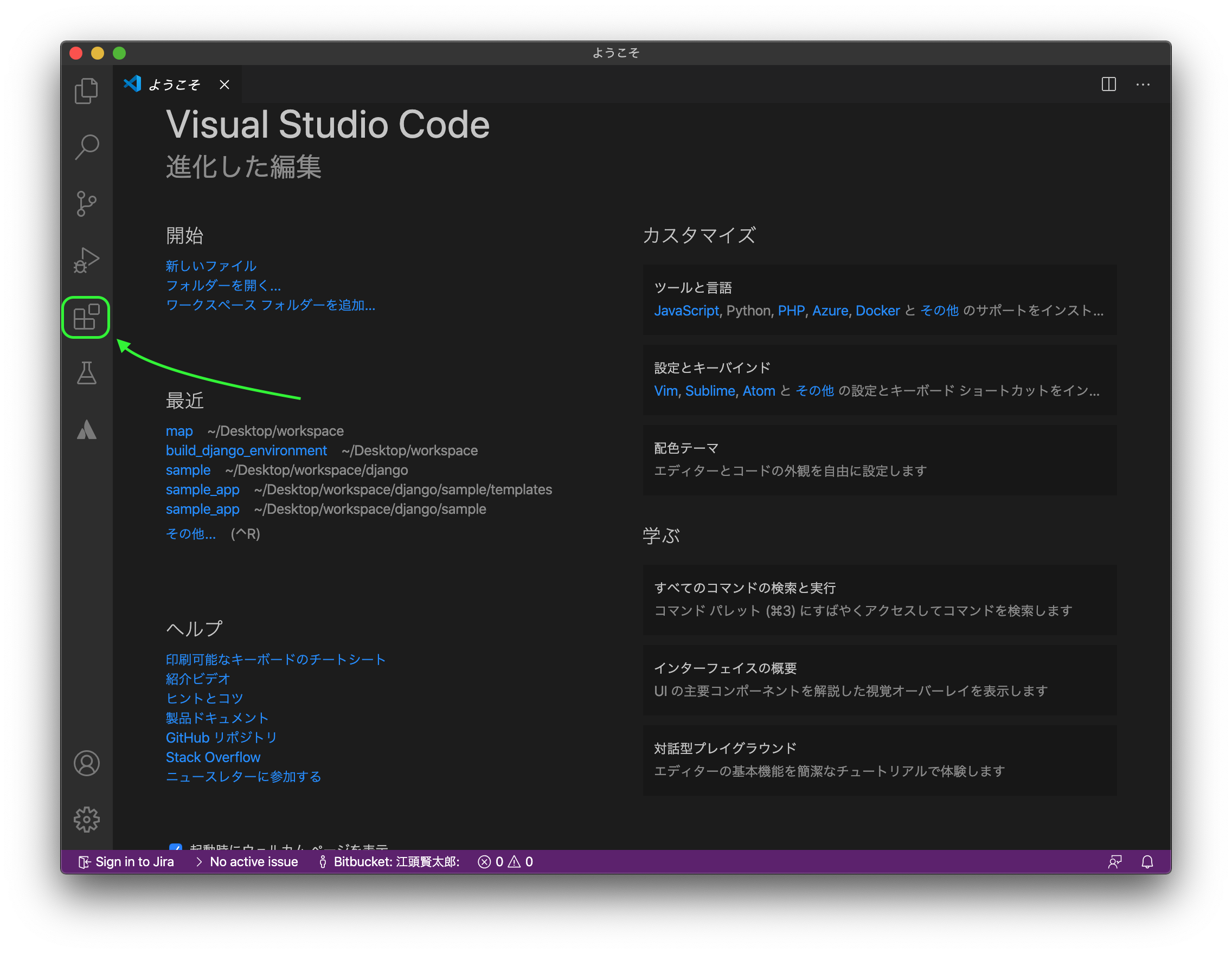Select the ようこそ tab

174,85
